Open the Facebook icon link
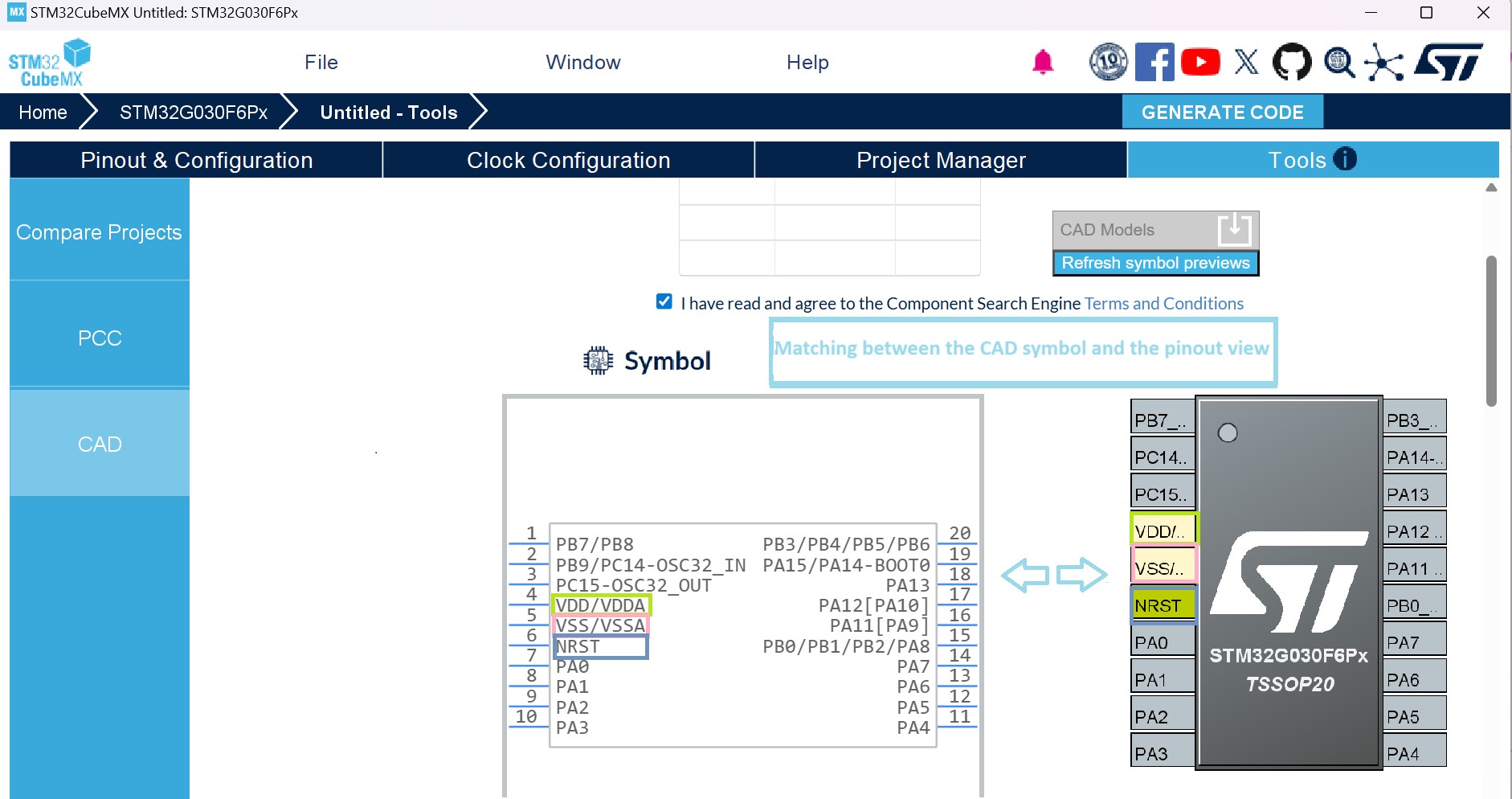Viewport: 1512px width, 799px height. pos(1154,62)
